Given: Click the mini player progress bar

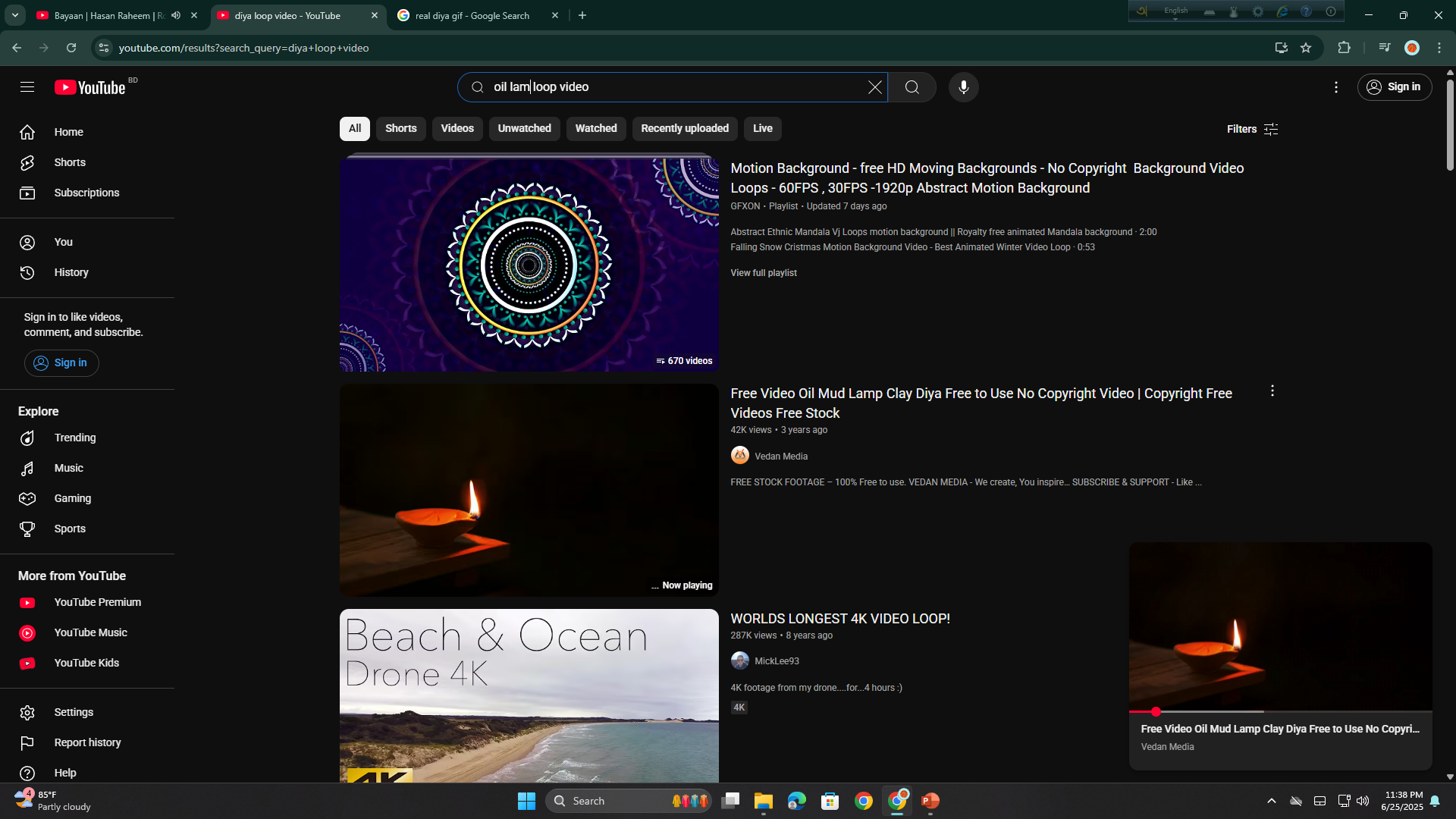Looking at the screenshot, I should 1280,711.
